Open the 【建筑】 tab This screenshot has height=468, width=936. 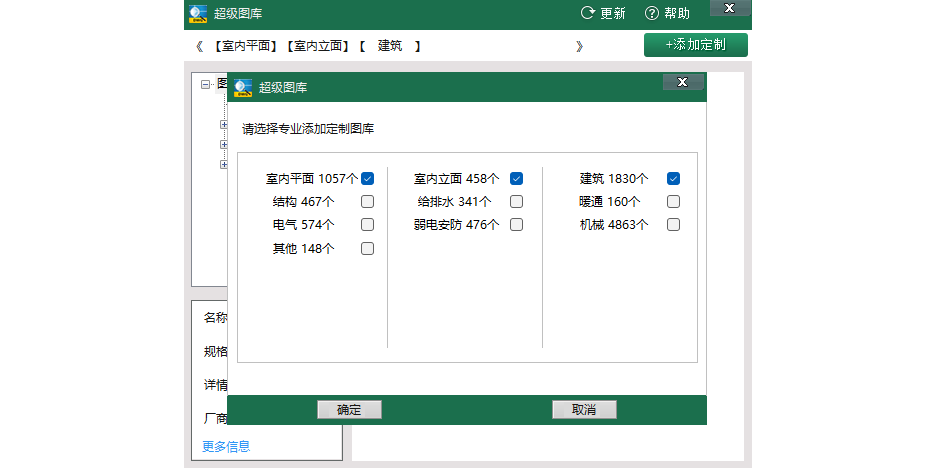pos(390,46)
